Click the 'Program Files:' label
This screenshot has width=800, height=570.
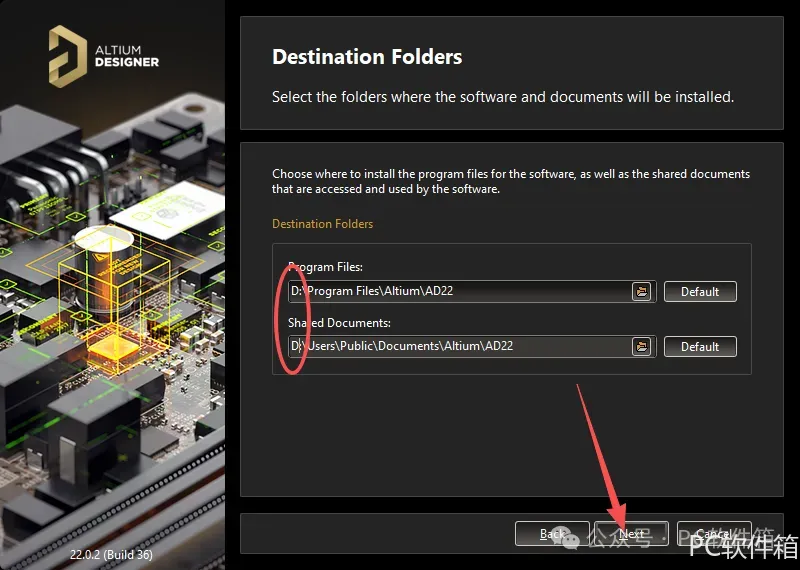point(326,267)
